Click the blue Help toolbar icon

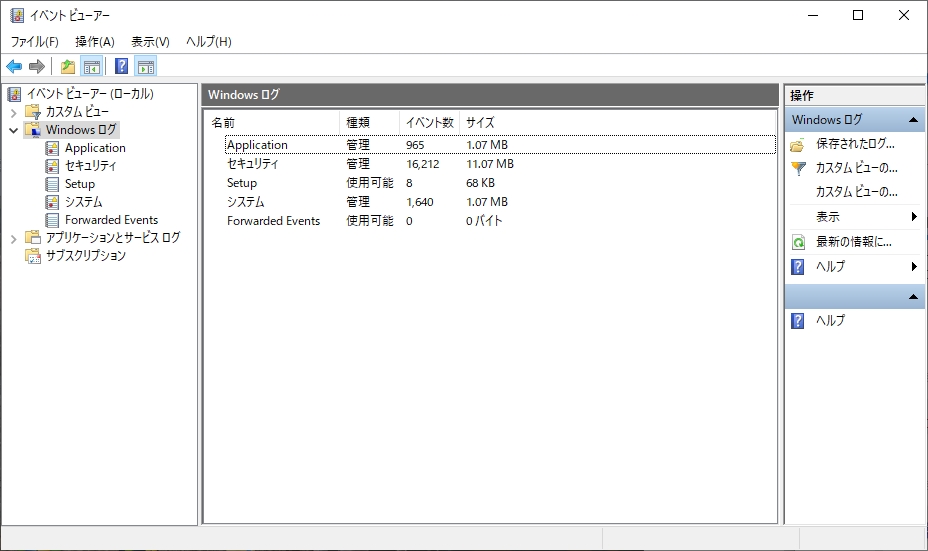pos(121,66)
